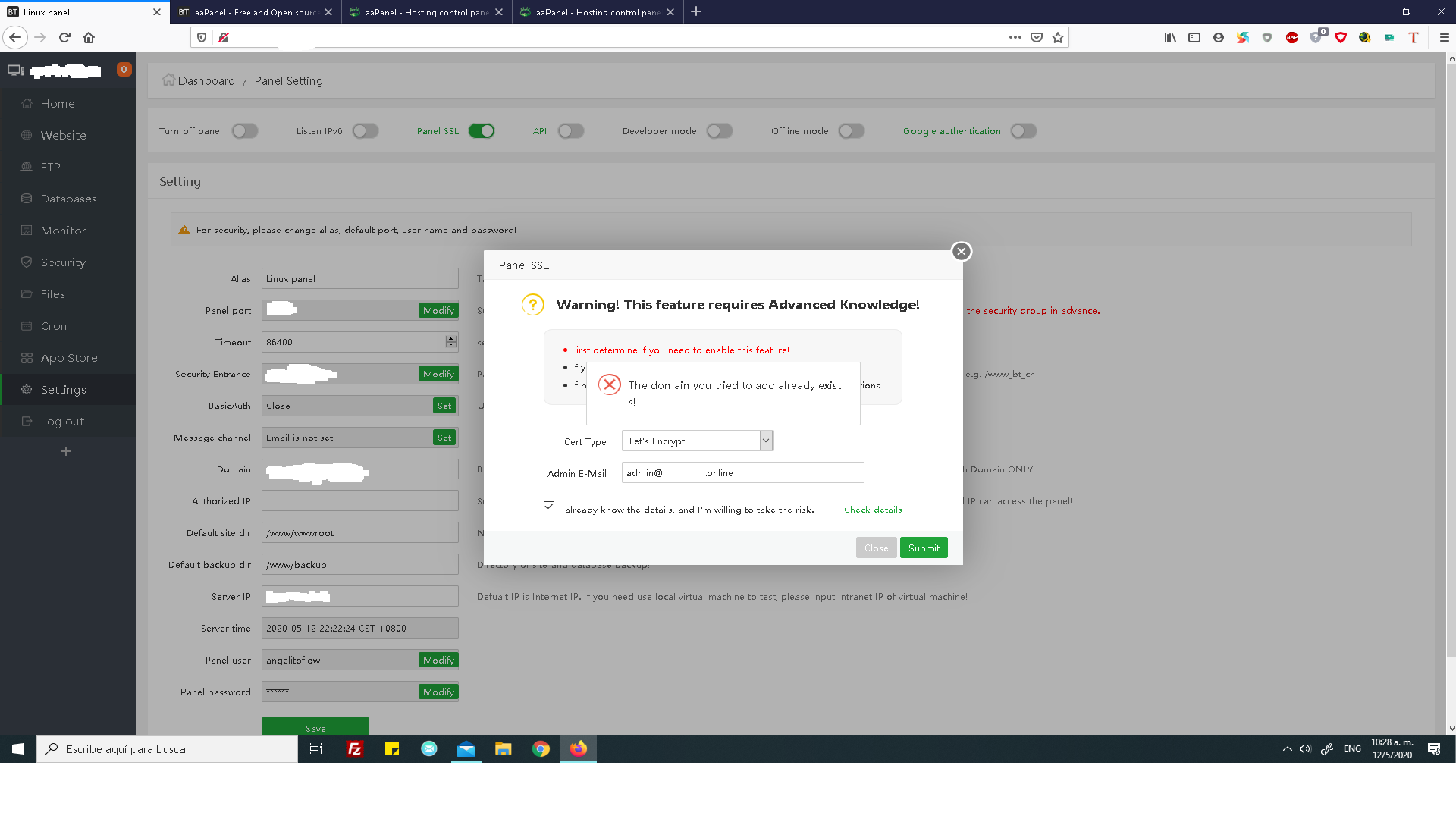Click the plus icon in sidebar menu
This screenshot has width=1456, height=819.
click(x=66, y=452)
